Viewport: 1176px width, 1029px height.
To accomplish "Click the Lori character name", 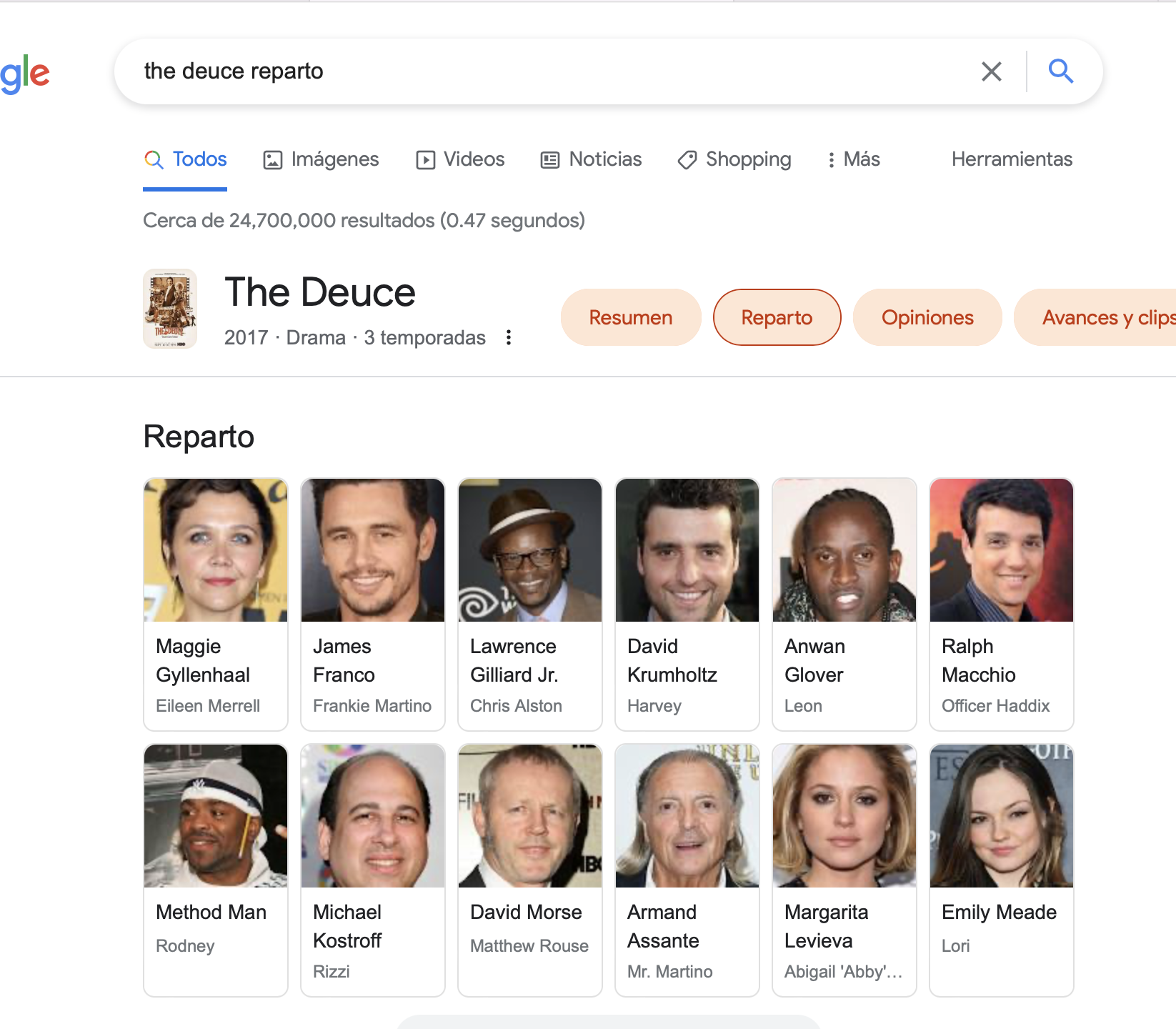I will pyautogui.click(x=955, y=945).
